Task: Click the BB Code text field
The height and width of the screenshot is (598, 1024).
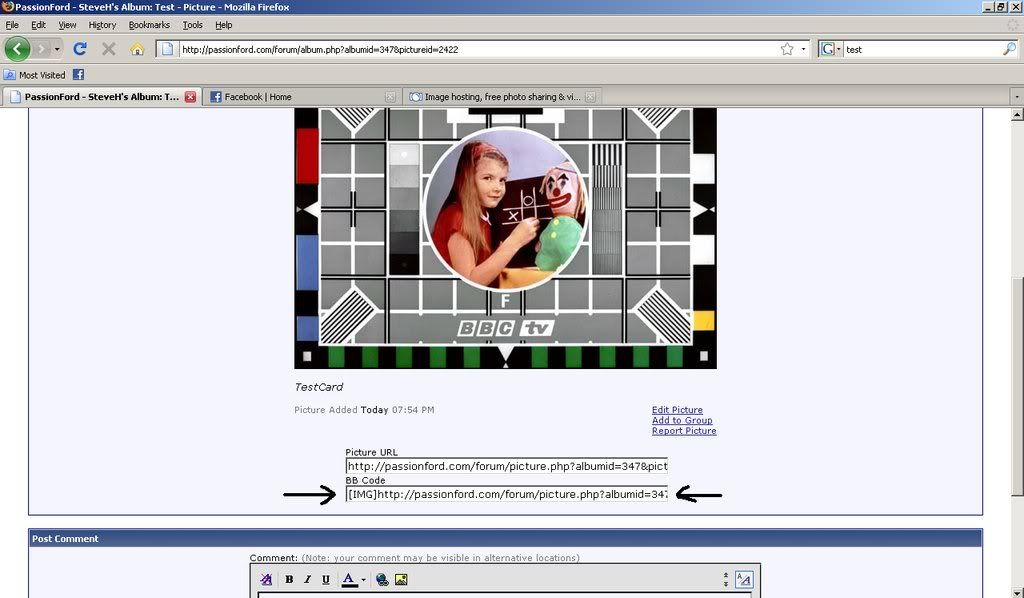Action: click(506, 494)
